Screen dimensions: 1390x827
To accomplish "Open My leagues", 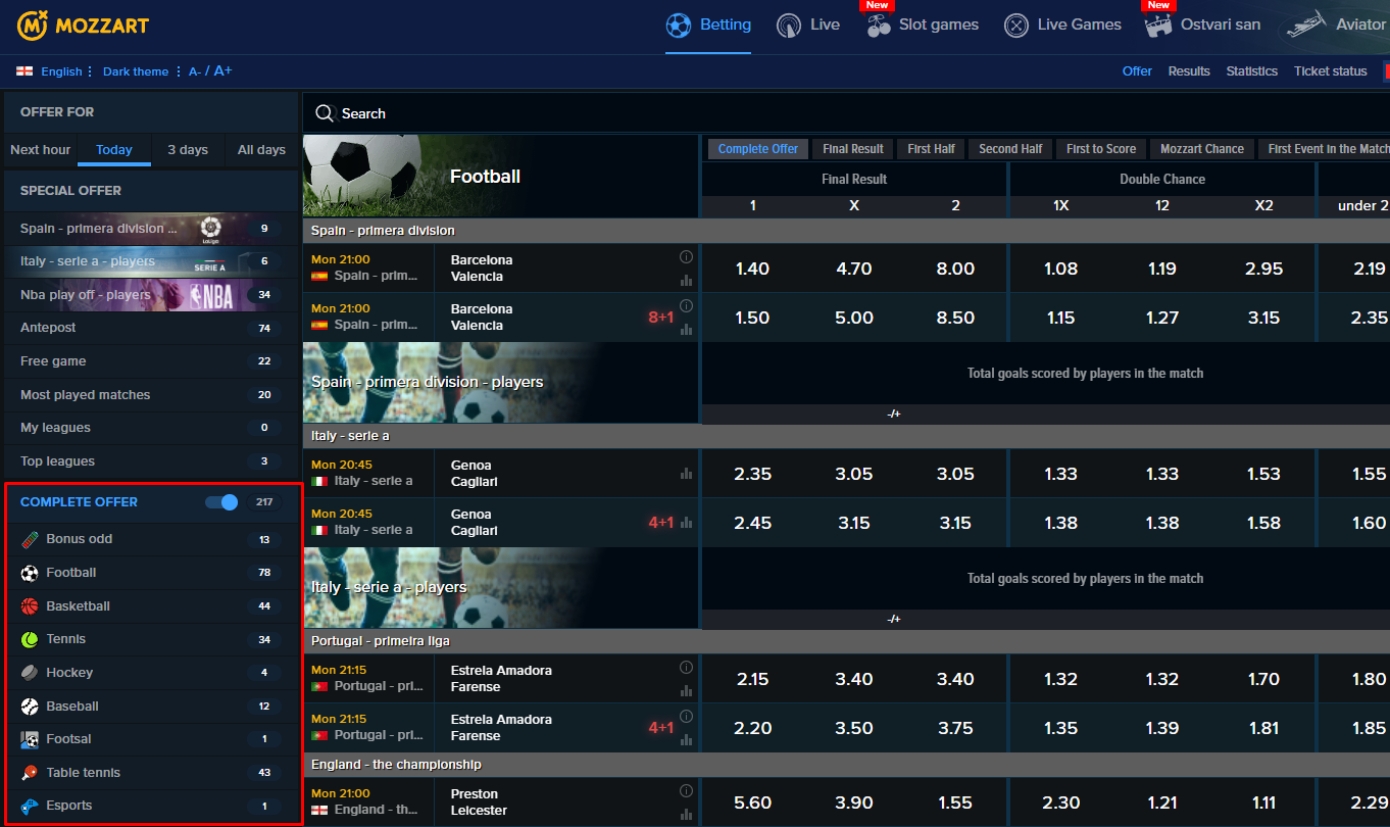I will [151, 428].
